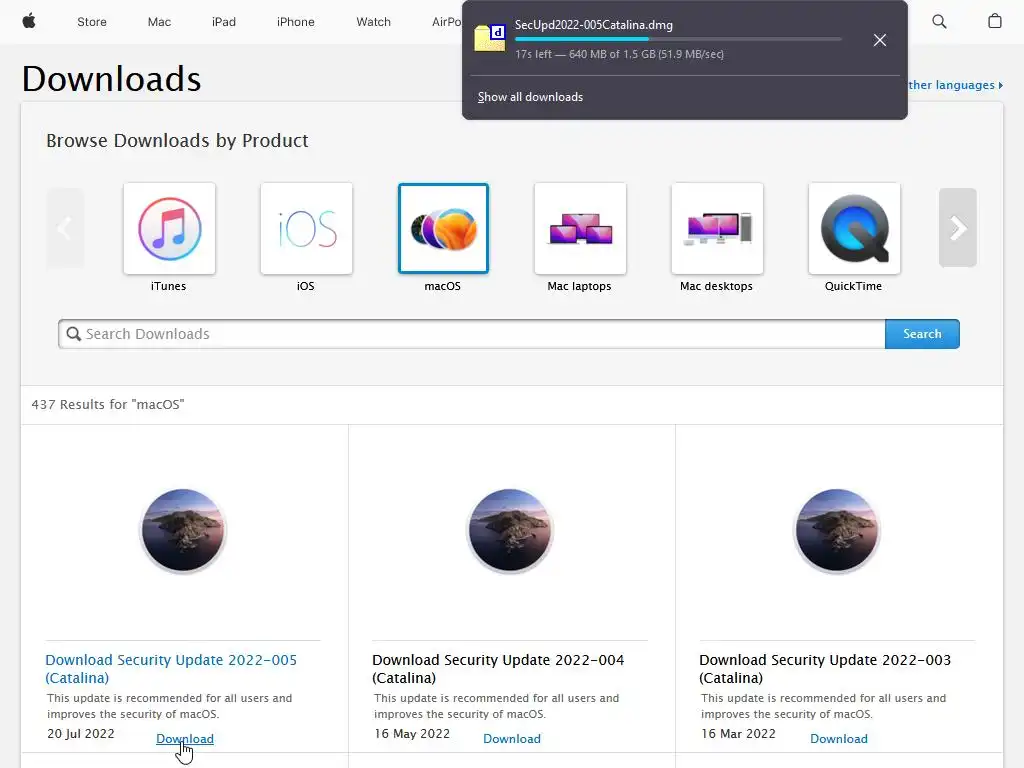The image size is (1024, 768).
Task: Click the Downloads page heading
Action: click(112, 78)
